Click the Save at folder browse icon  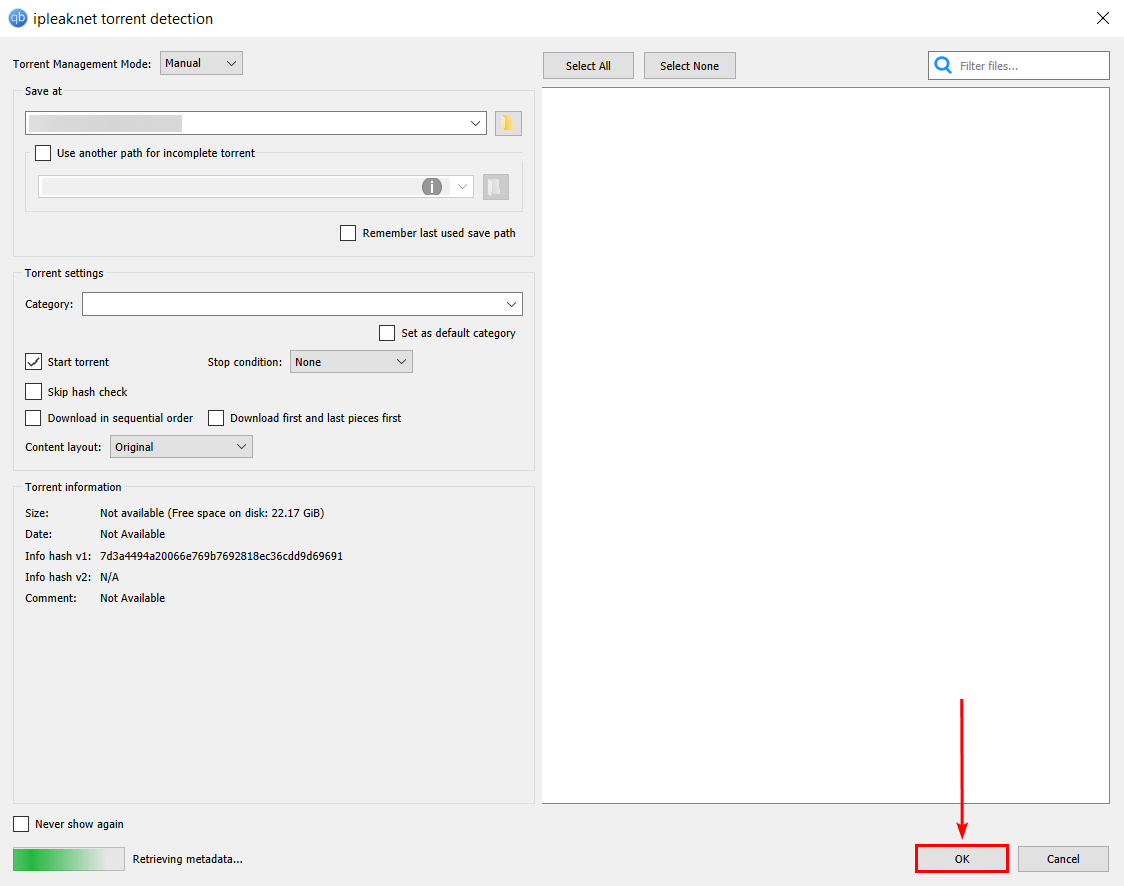tap(508, 123)
